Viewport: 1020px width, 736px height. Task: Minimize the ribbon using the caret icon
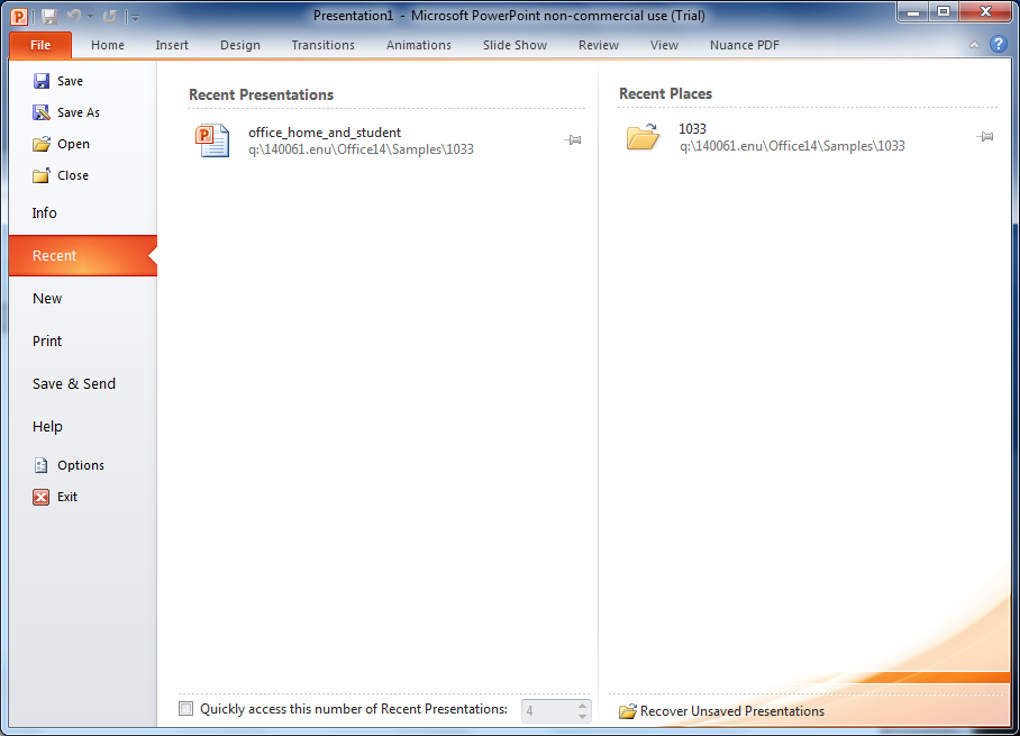[x=974, y=45]
